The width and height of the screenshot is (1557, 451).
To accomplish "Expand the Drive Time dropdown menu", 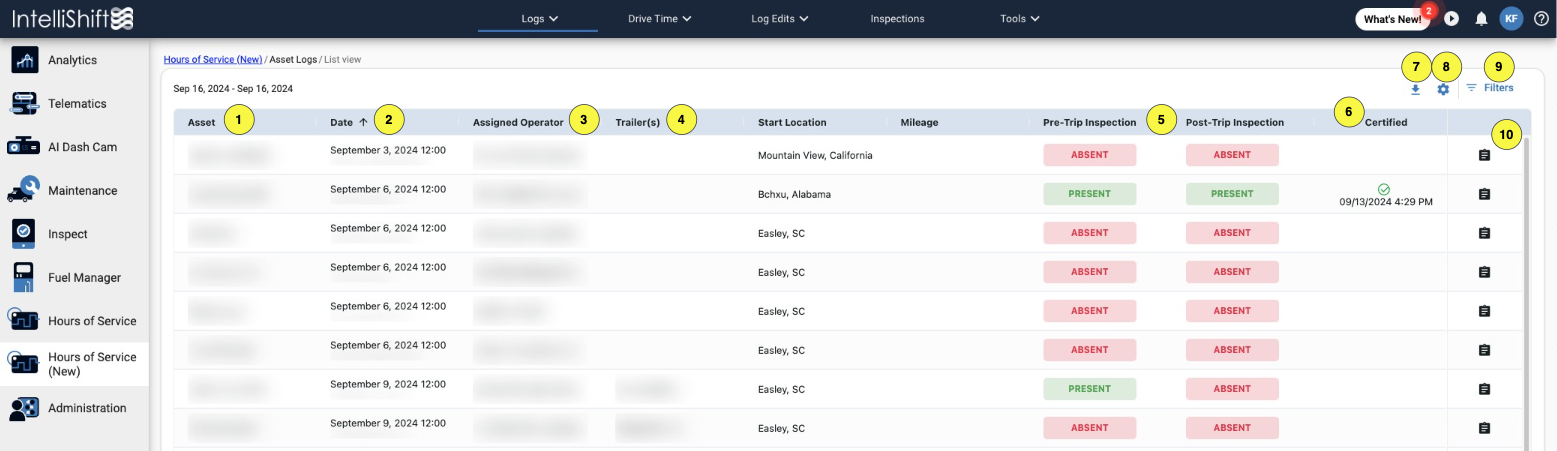I will pyautogui.click(x=659, y=18).
